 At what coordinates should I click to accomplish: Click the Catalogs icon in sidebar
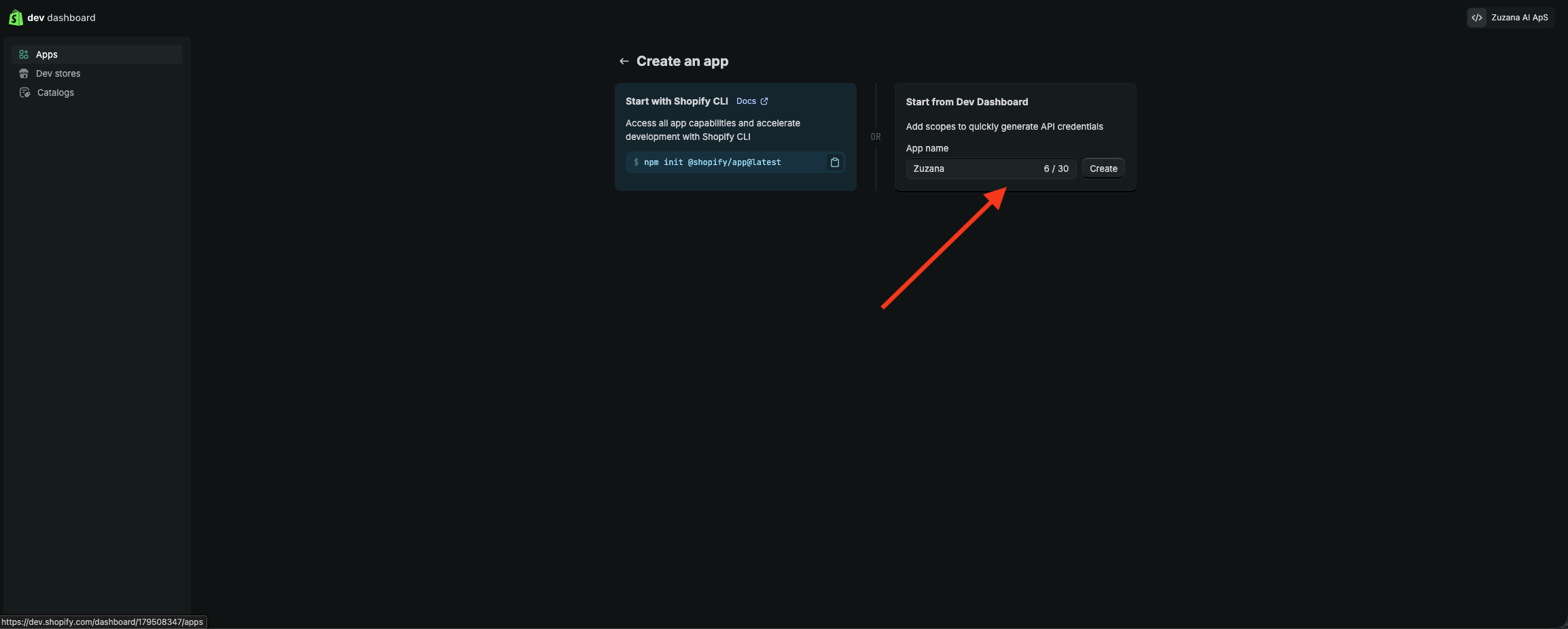coord(24,92)
